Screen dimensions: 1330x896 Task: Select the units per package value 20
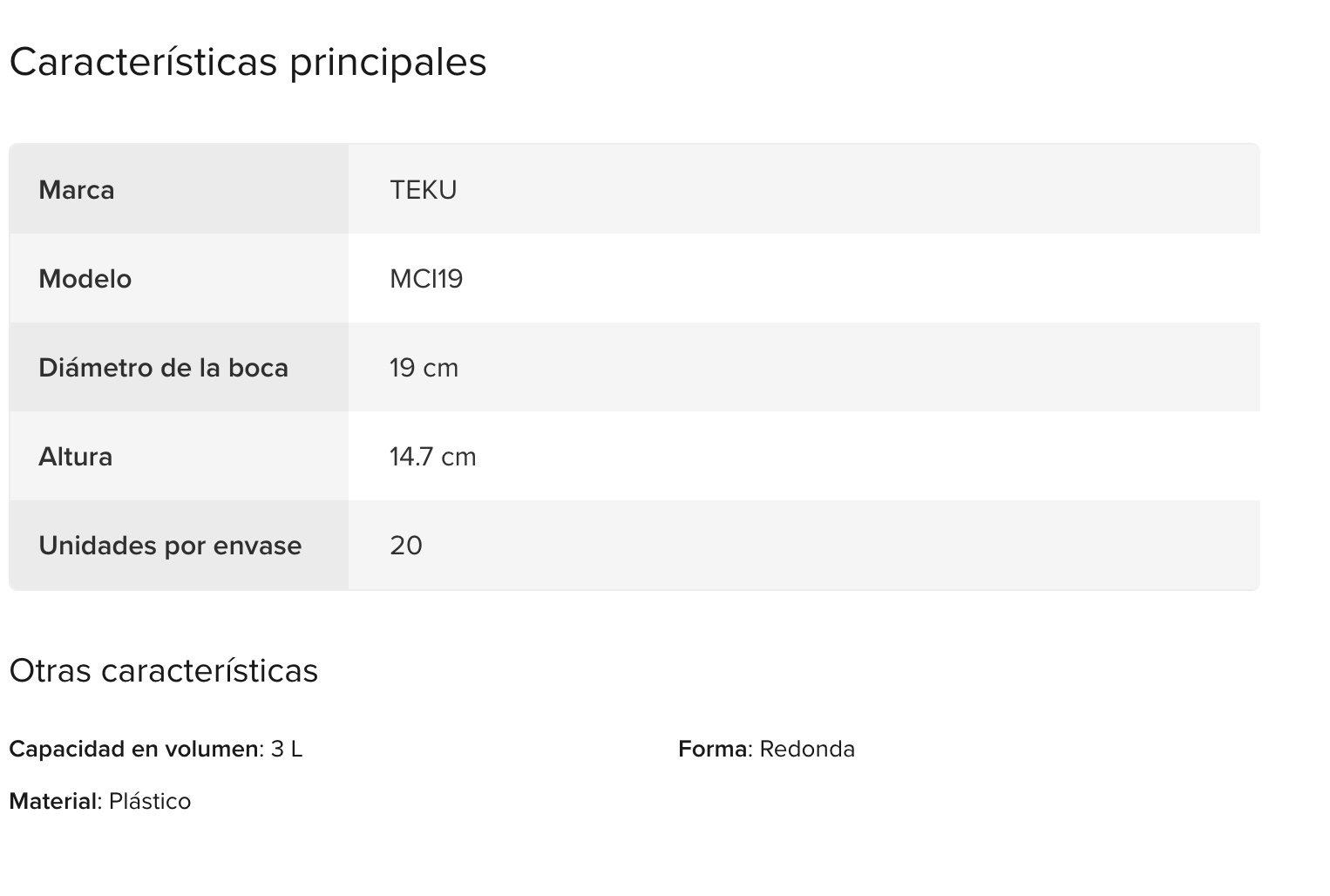click(406, 546)
